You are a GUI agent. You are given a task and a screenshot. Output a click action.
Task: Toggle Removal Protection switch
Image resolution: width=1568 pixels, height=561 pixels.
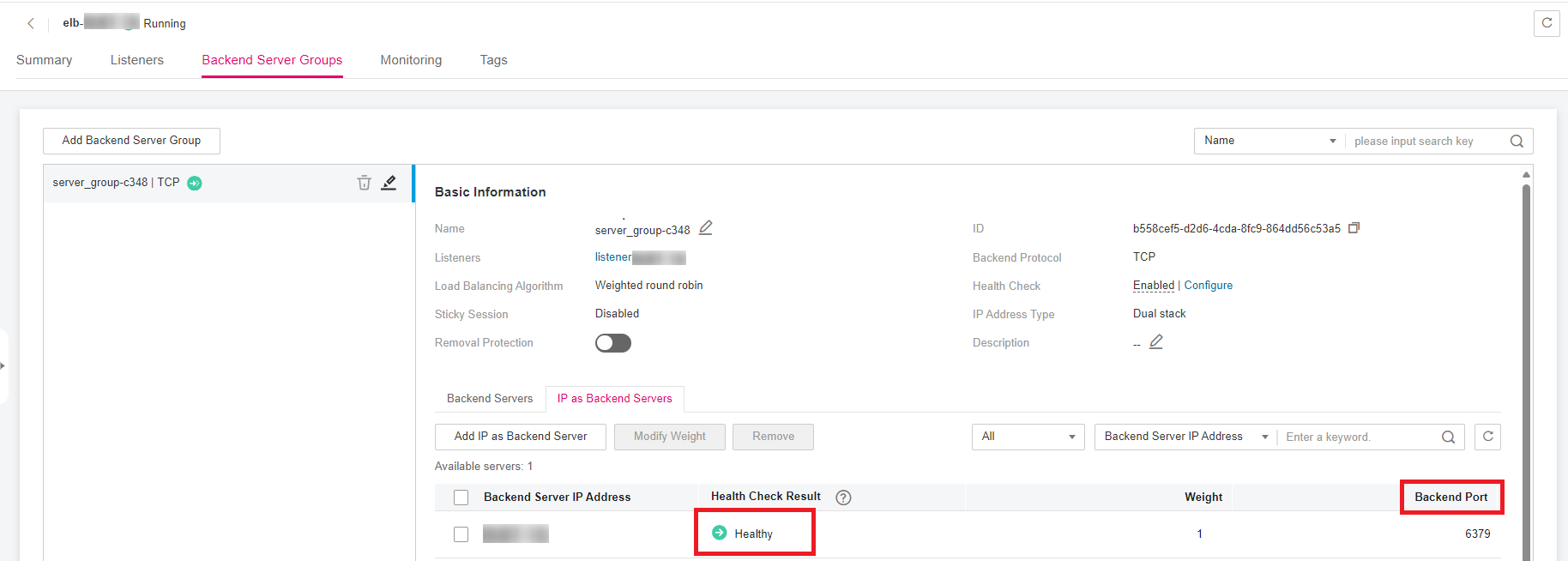(x=613, y=343)
